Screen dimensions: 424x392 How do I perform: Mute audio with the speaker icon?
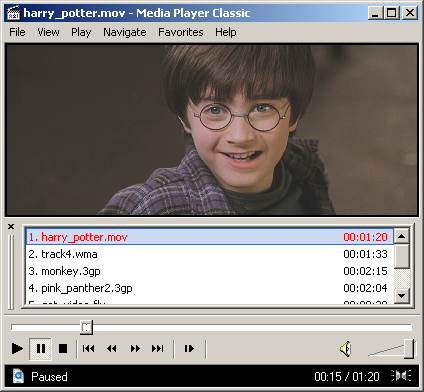click(x=346, y=349)
